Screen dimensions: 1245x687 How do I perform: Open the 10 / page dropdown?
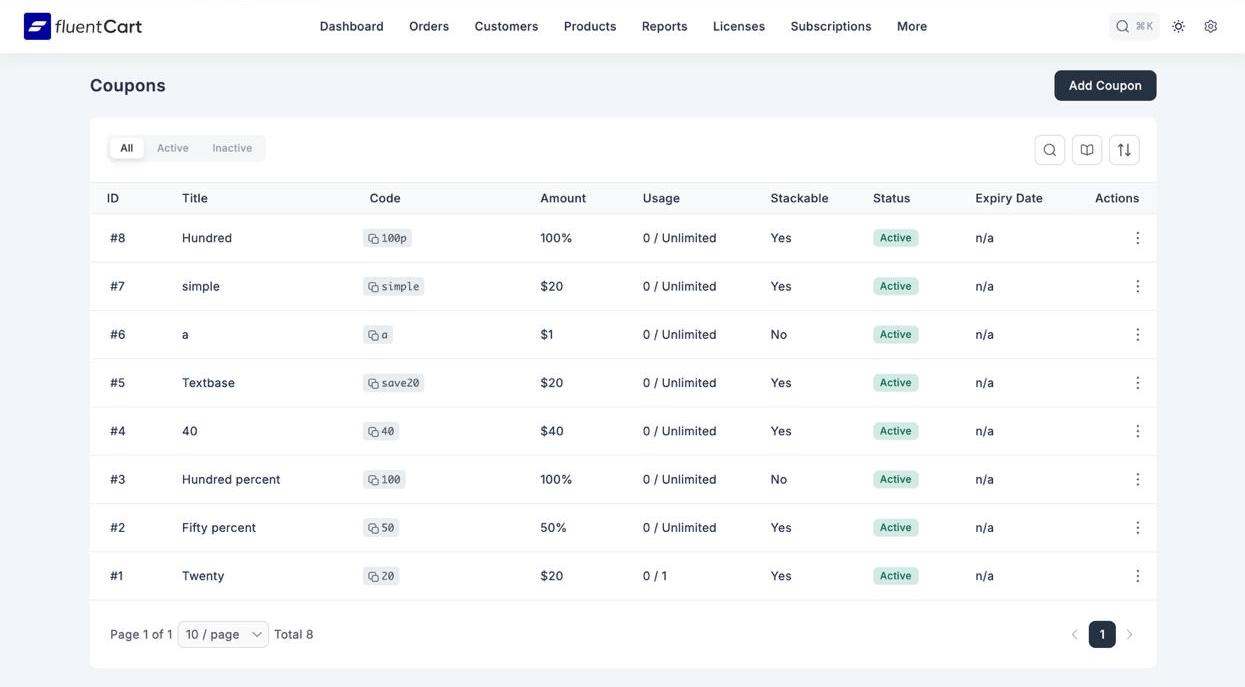[x=223, y=634]
